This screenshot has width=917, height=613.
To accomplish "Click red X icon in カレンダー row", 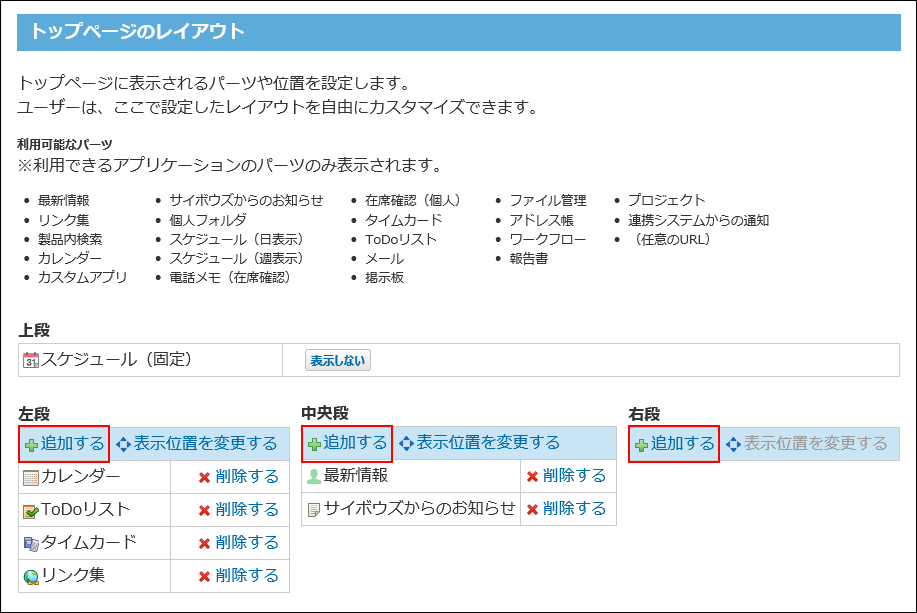I will pyautogui.click(x=204, y=478).
